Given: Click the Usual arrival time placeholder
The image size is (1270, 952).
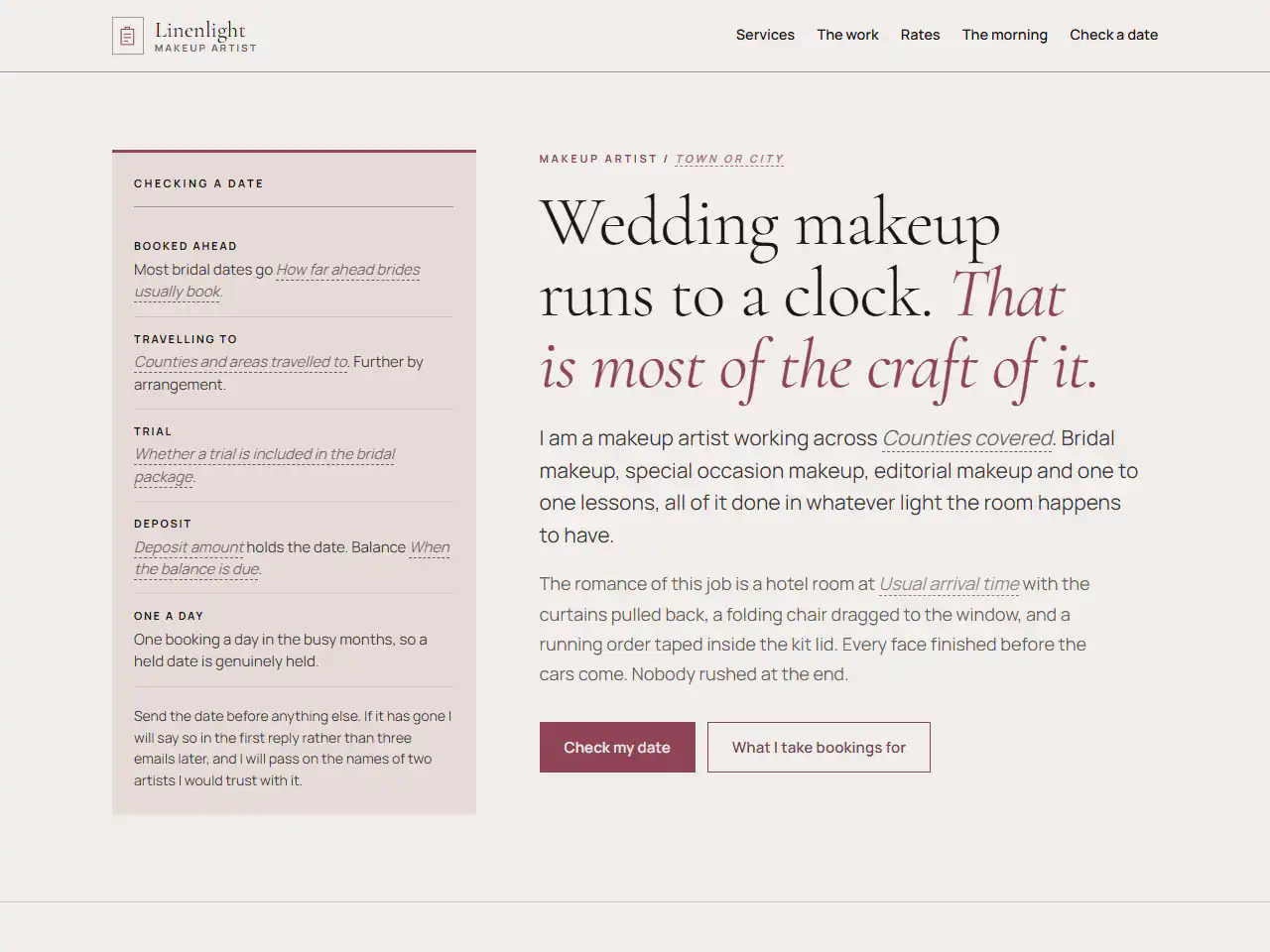Looking at the screenshot, I should click(950, 584).
